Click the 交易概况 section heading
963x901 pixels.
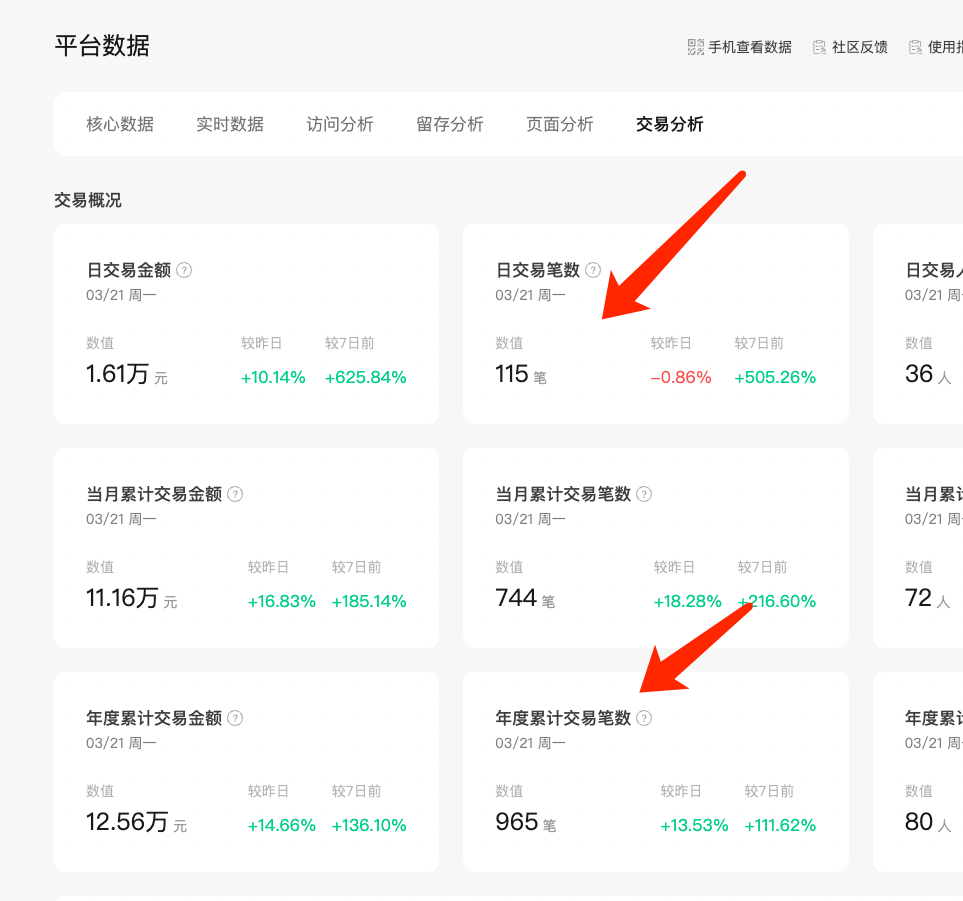coord(88,200)
